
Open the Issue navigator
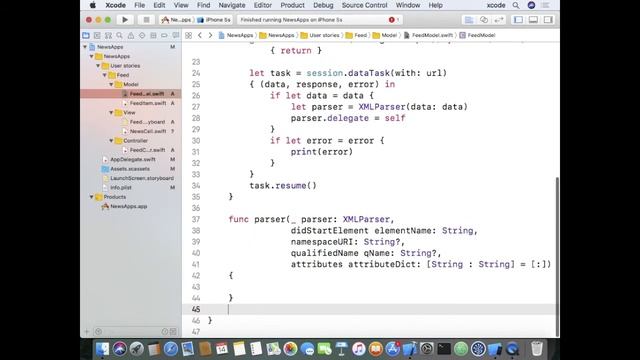coord(131,36)
